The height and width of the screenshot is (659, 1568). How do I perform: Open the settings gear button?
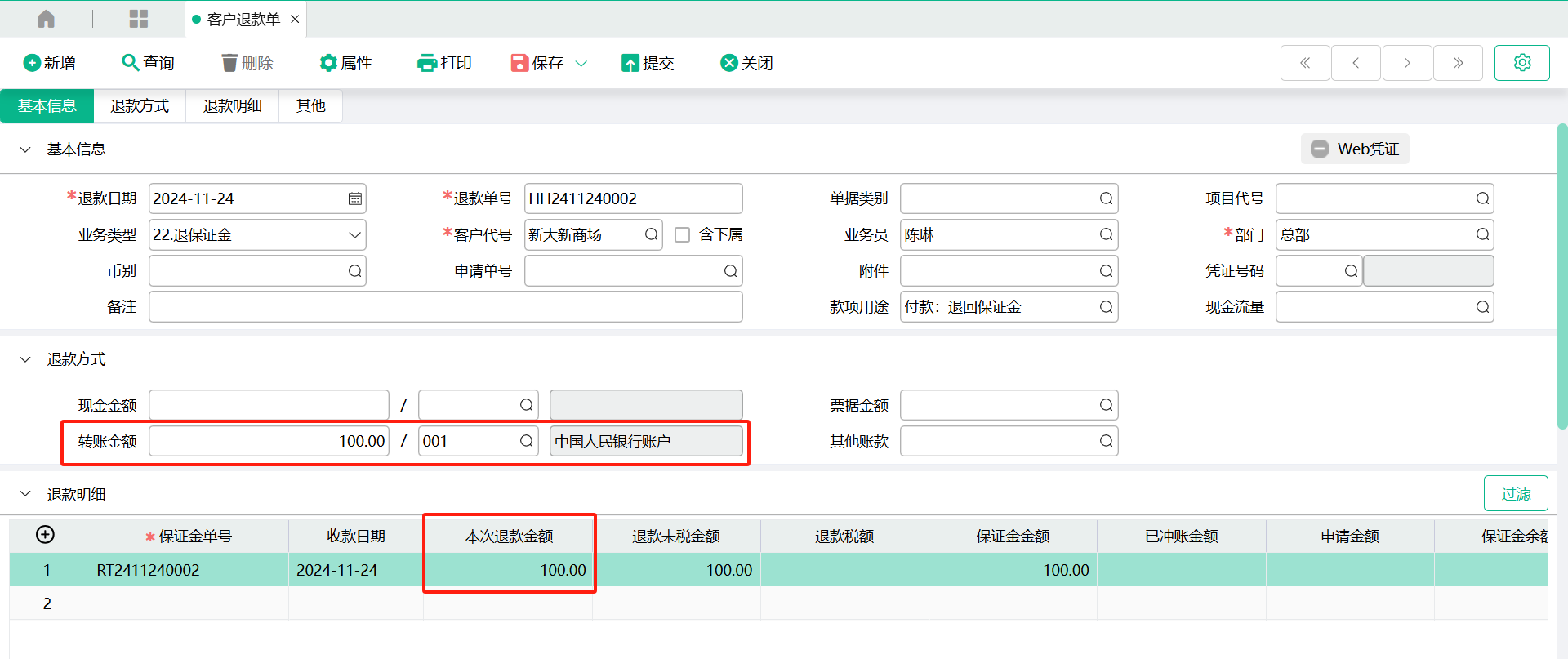click(x=1521, y=63)
